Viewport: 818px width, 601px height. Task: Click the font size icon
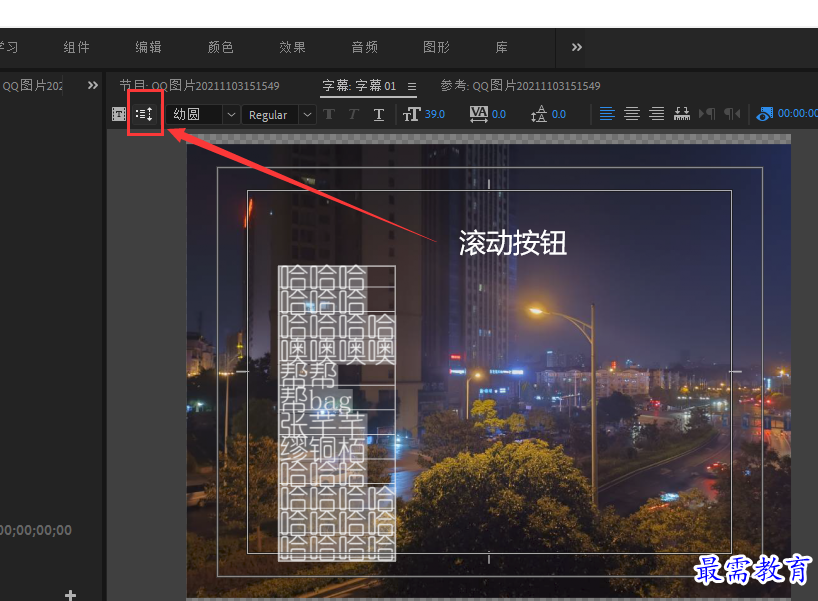point(412,114)
